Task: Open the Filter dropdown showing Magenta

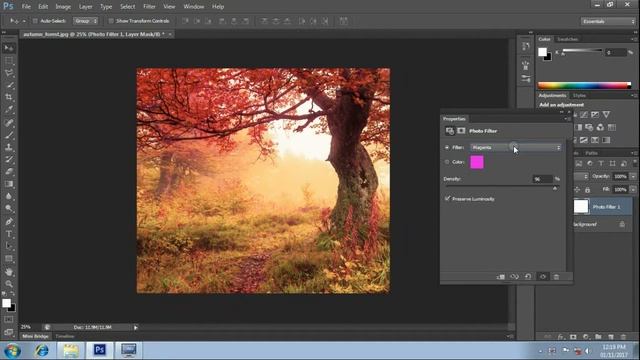Action: 516,147
